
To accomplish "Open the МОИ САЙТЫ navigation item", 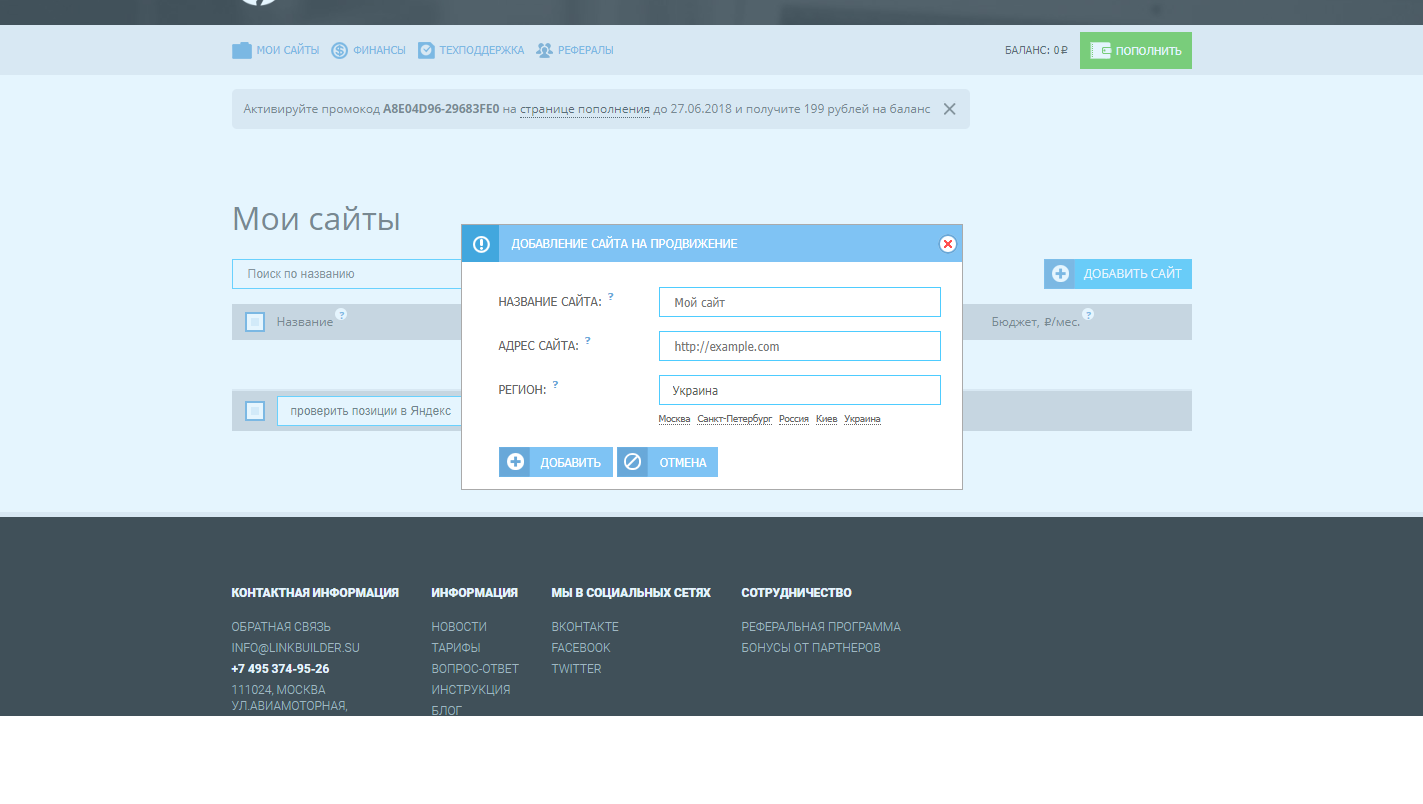I will (x=276, y=50).
